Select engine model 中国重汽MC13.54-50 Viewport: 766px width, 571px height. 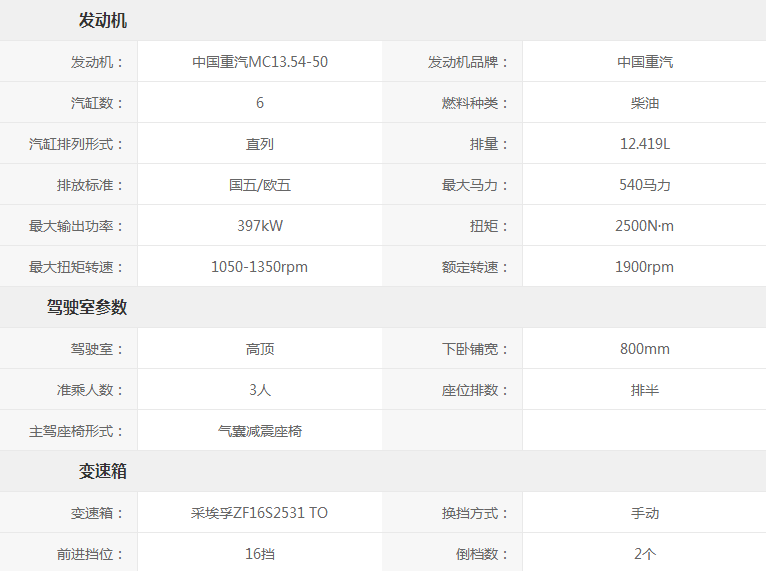260,62
